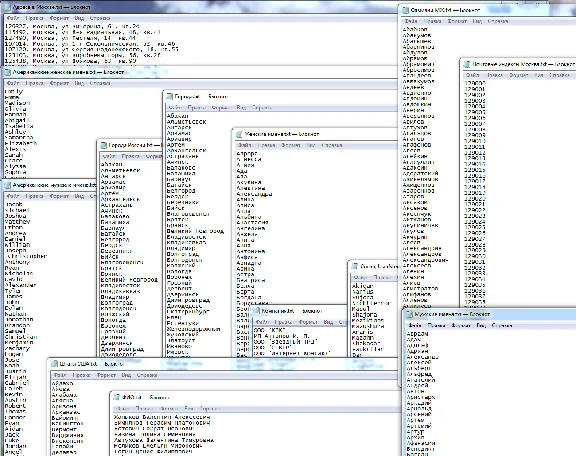Open Формат menu in Женские имена window

[x=291, y=146]
